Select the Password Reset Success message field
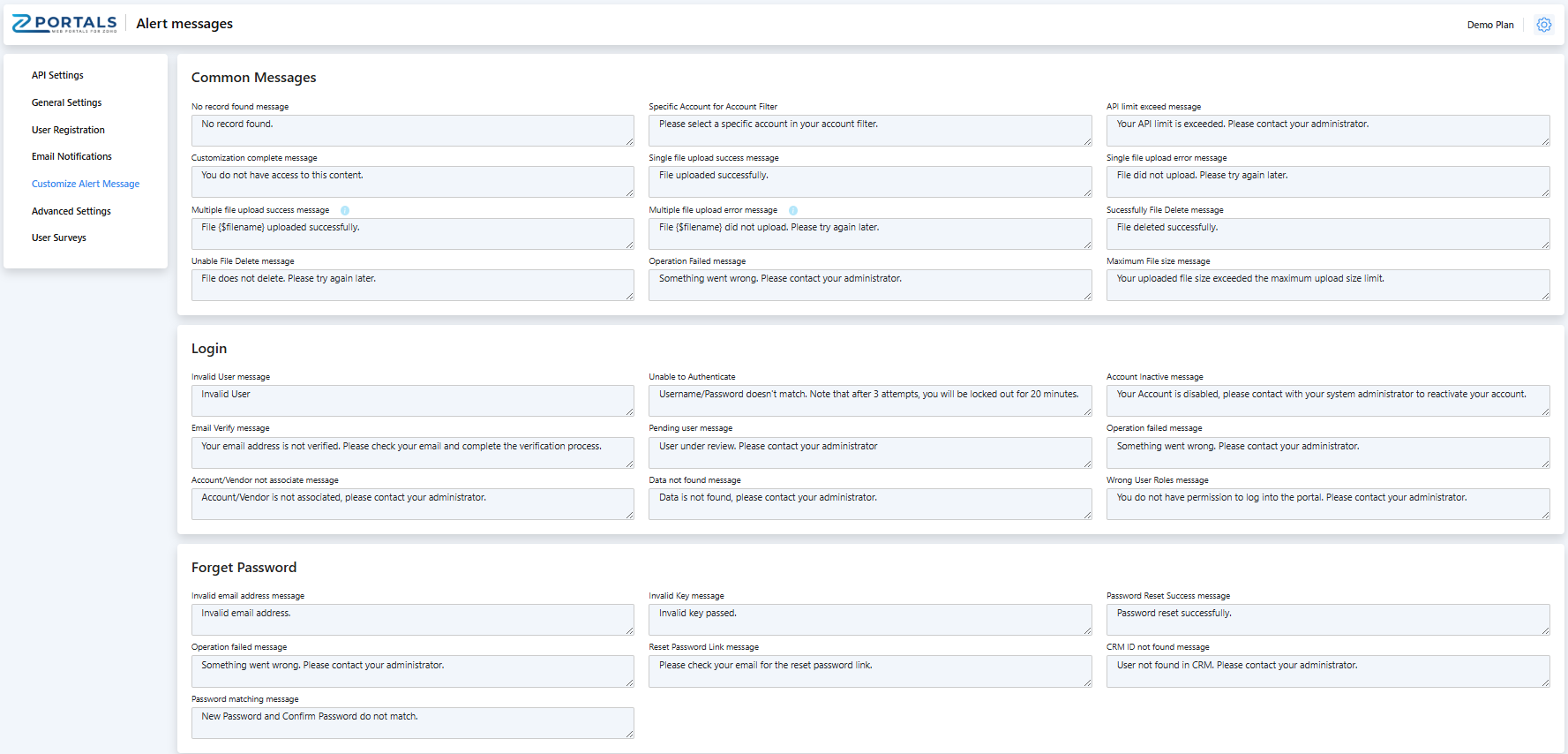Viewport: 1568px width, 754px height. coord(1327,620)
